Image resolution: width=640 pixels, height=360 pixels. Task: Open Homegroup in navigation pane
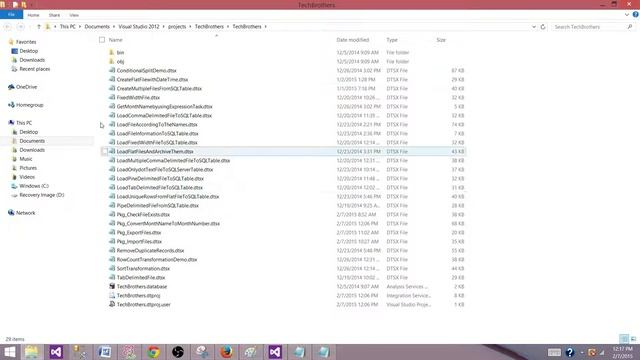click(29, 105)
